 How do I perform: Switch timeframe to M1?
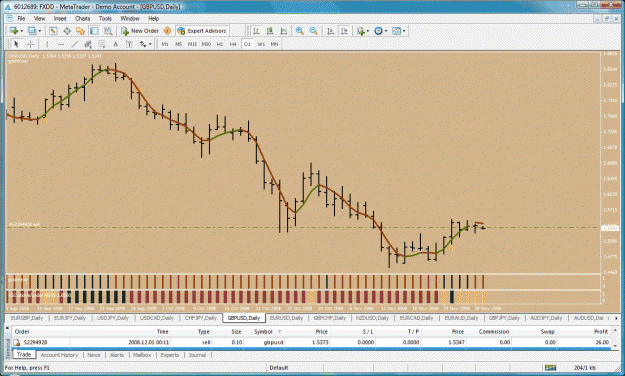[165, 44]
